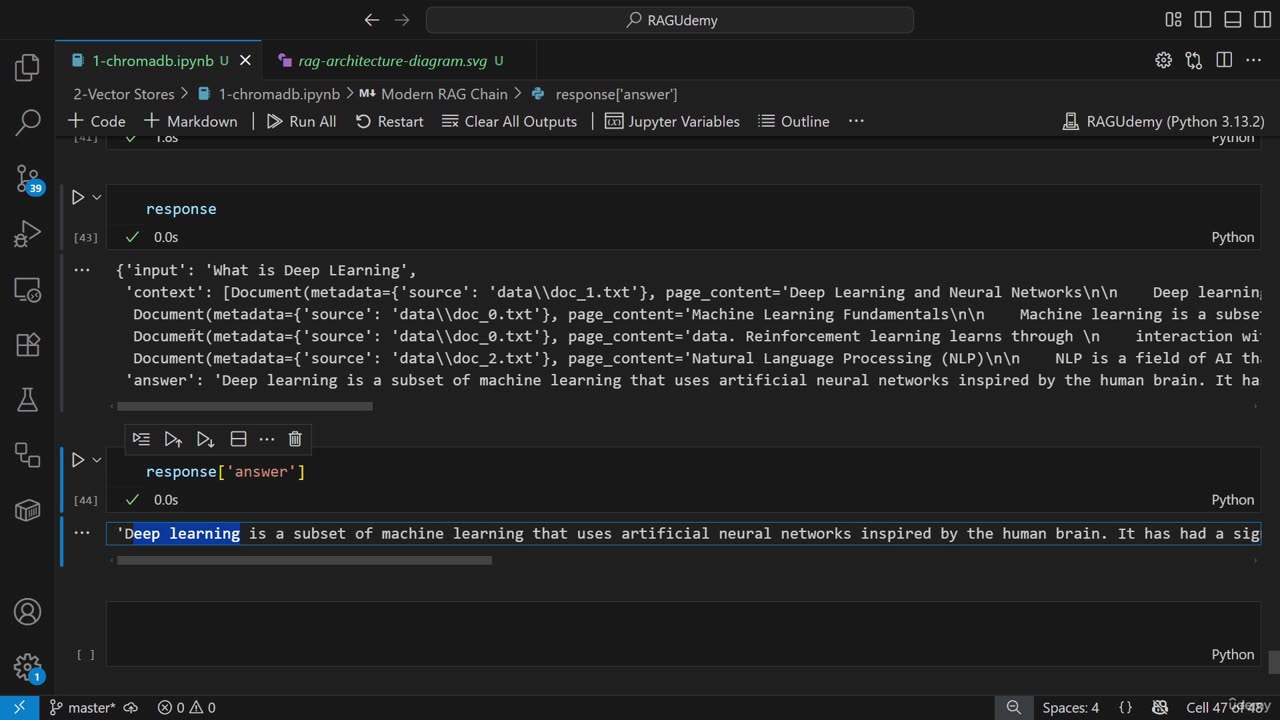1280x720 pixels.
Task: Click the split cell icon in cell toolbar
Action: coord(238,439)
